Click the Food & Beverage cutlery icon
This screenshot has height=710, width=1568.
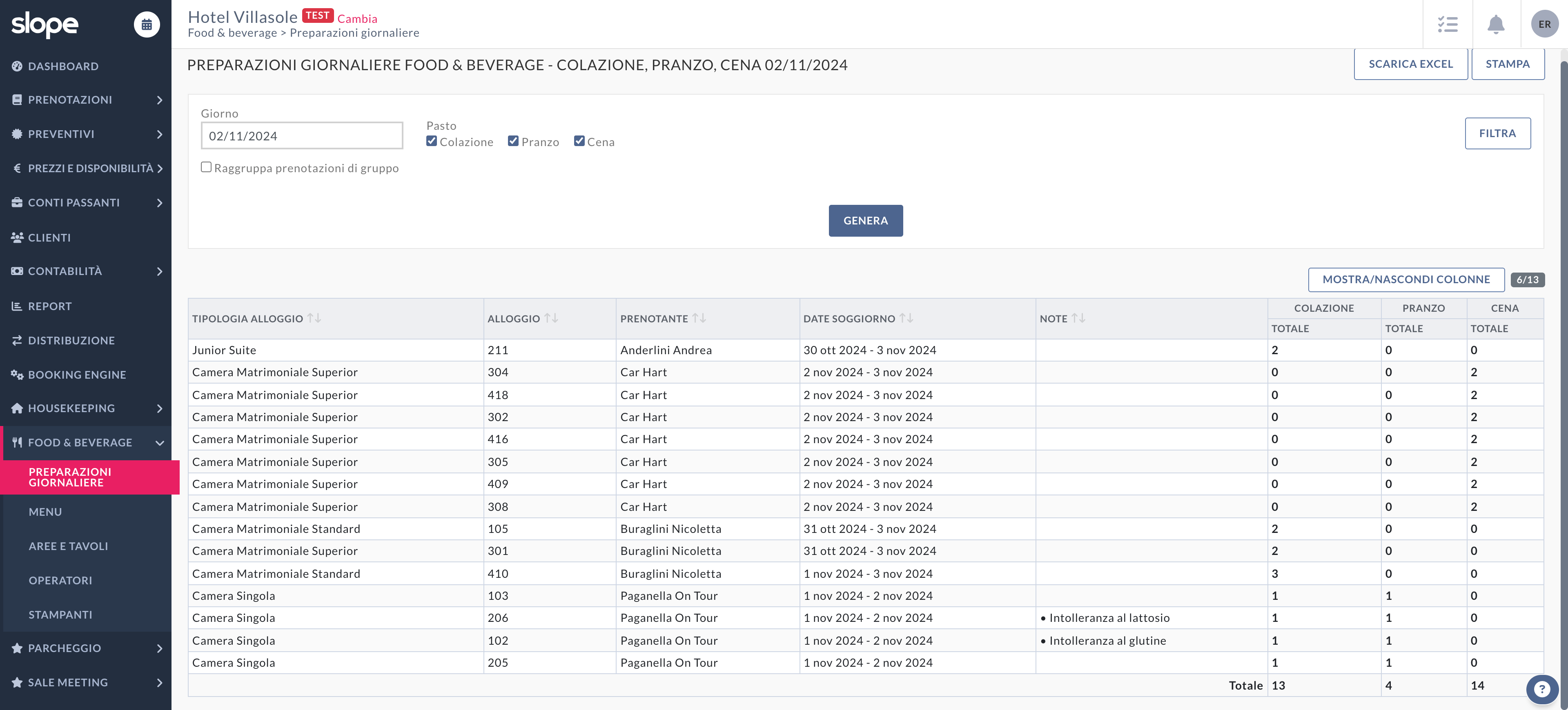pyautogui.click(x=17, y=442)
